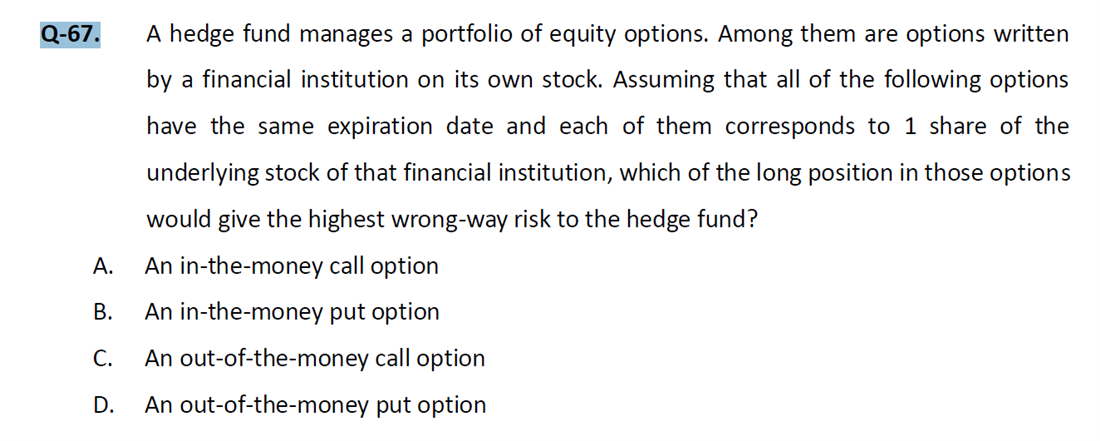Choose answer D out-of-the-money put option
The height and width of the screenshot is (441, 1100).
tap(315, 405)
